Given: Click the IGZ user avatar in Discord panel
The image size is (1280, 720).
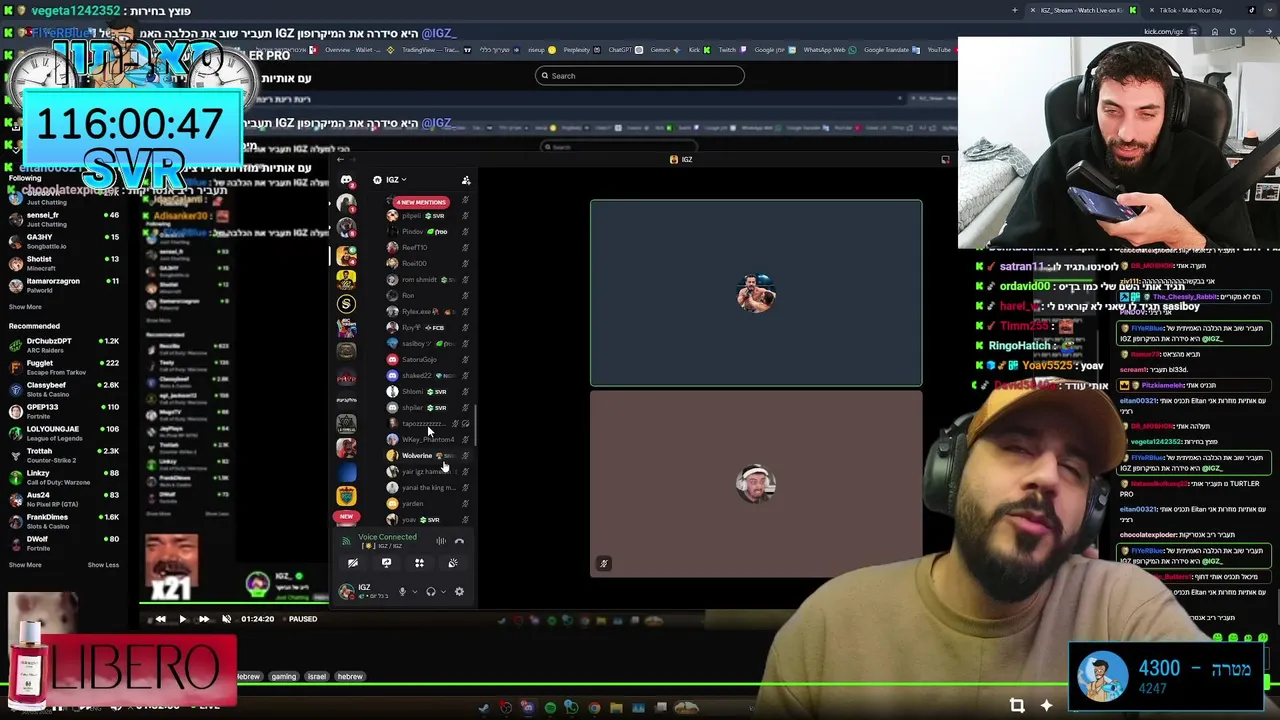Looking at the screenshot, I should click(346, 591).
